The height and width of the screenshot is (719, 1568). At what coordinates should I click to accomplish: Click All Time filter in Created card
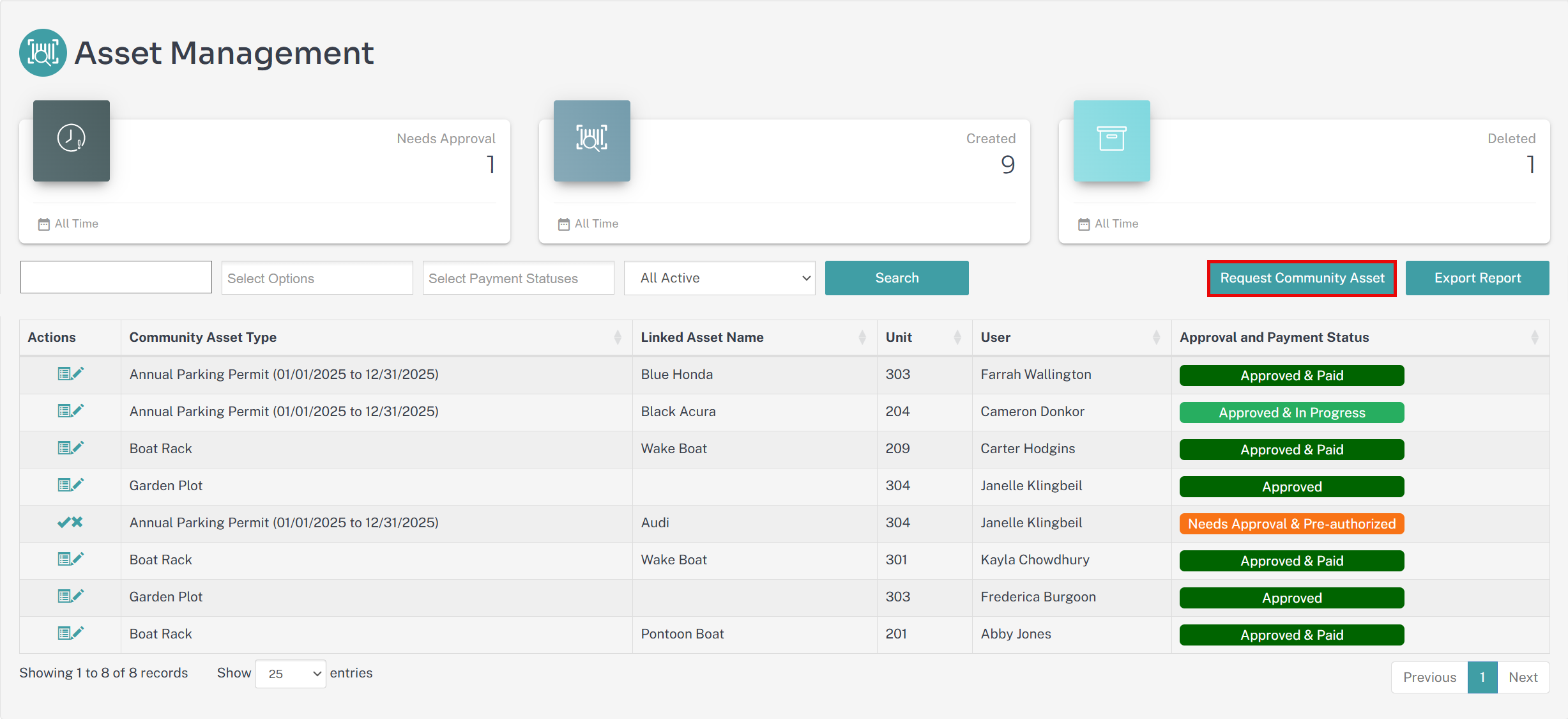597,224
